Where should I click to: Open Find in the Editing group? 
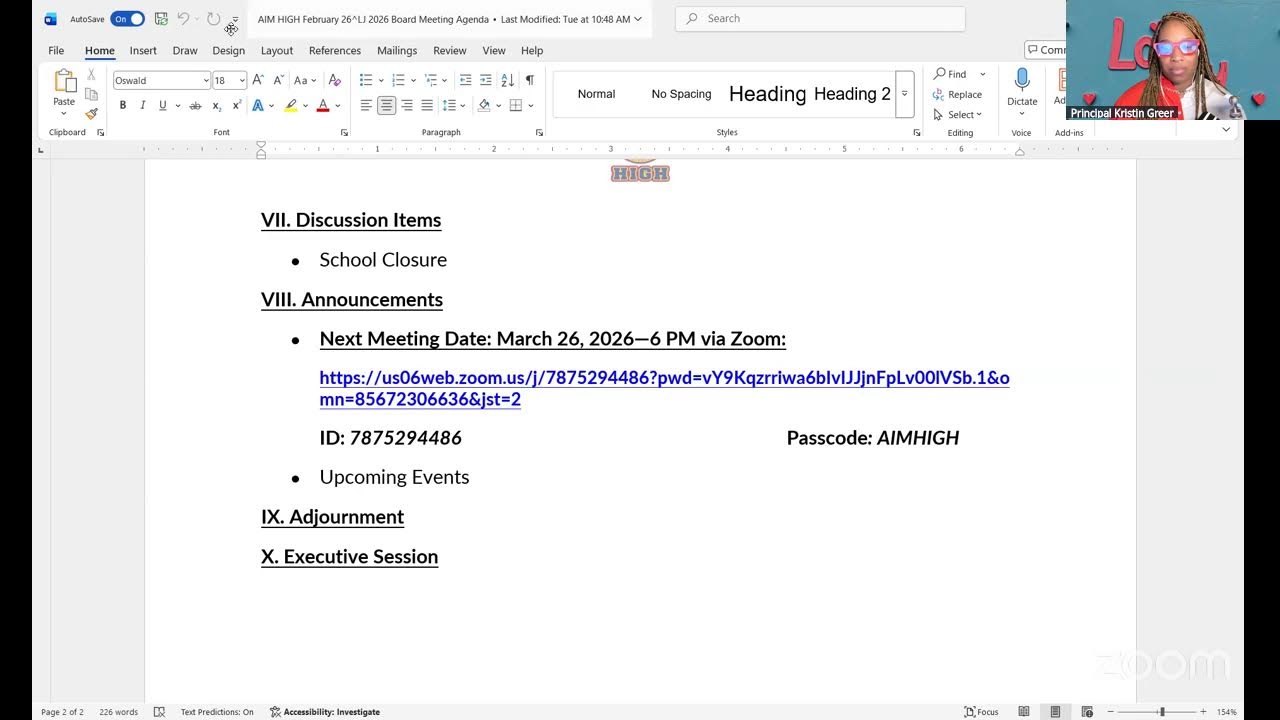[x=950, y=74]
